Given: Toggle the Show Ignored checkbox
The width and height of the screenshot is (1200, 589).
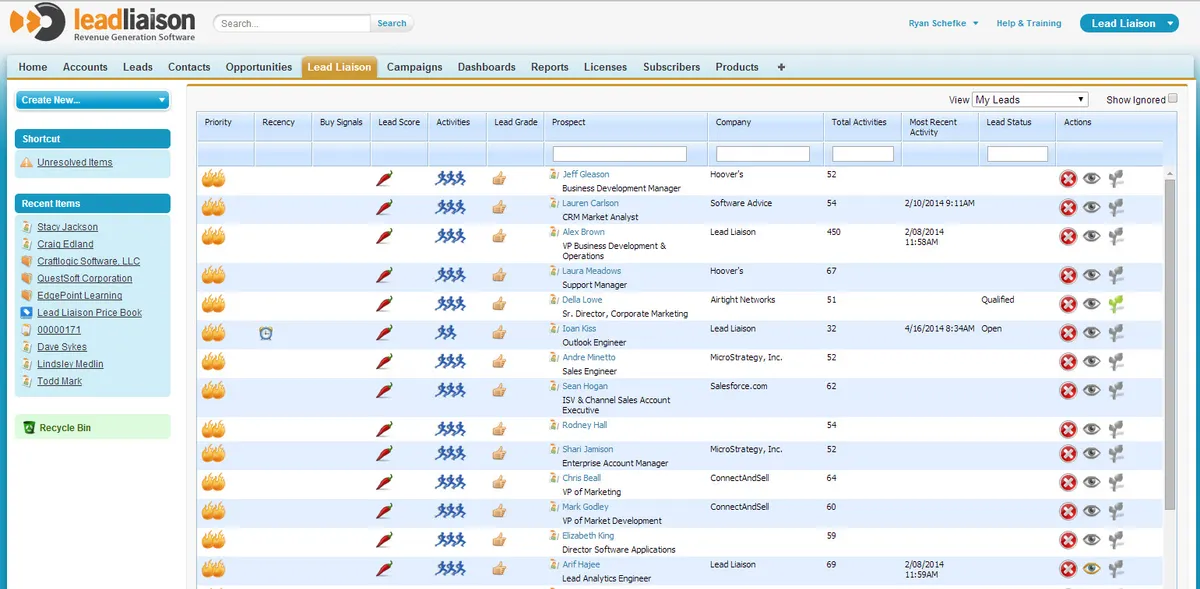Looking at the screenshot, I should point(1173,99).
